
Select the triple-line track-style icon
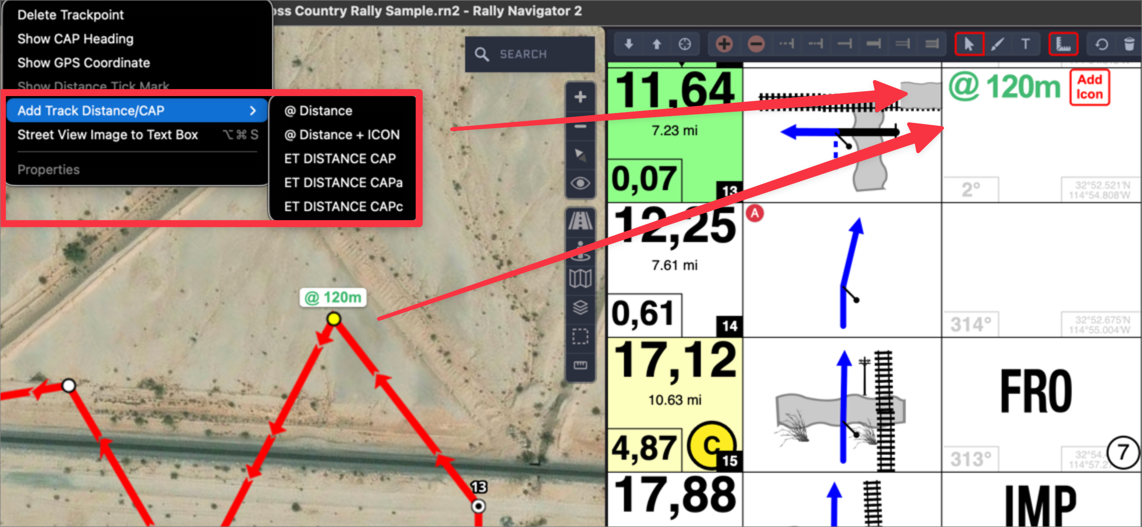point(931,44)
